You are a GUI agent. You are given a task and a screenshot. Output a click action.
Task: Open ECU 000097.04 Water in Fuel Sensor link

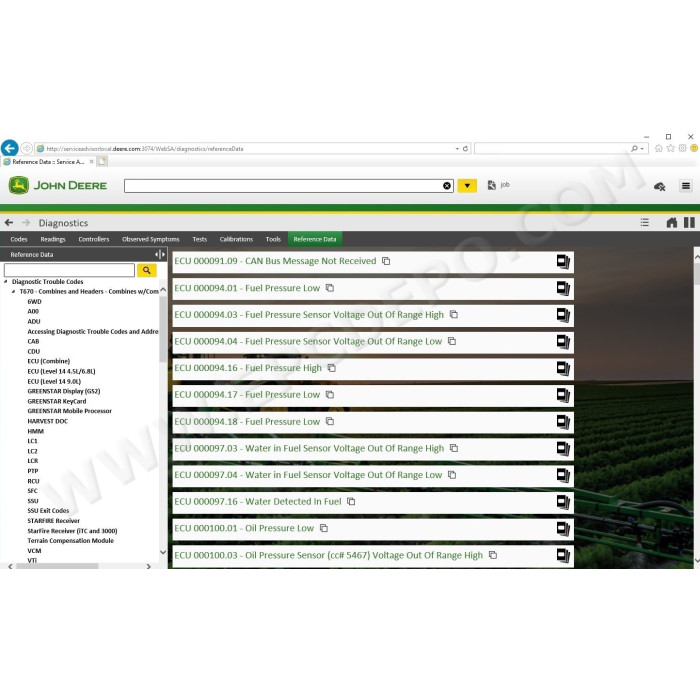coord(308,475)
